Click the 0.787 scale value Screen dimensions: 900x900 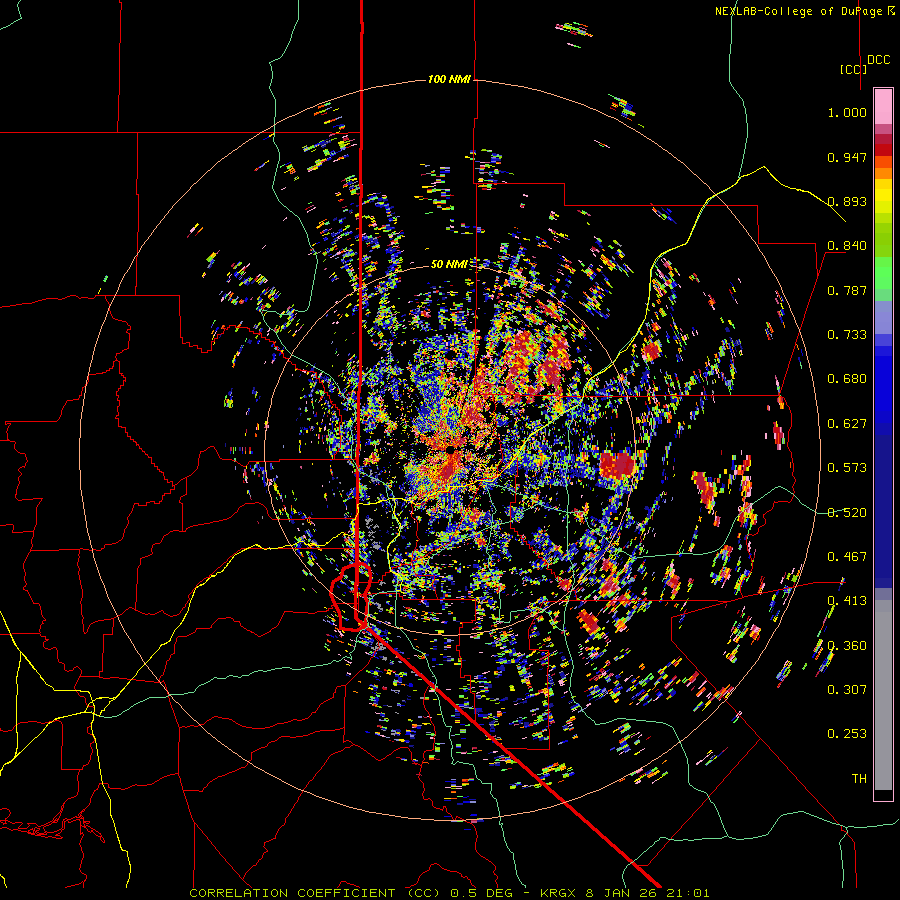pos(847,290)
